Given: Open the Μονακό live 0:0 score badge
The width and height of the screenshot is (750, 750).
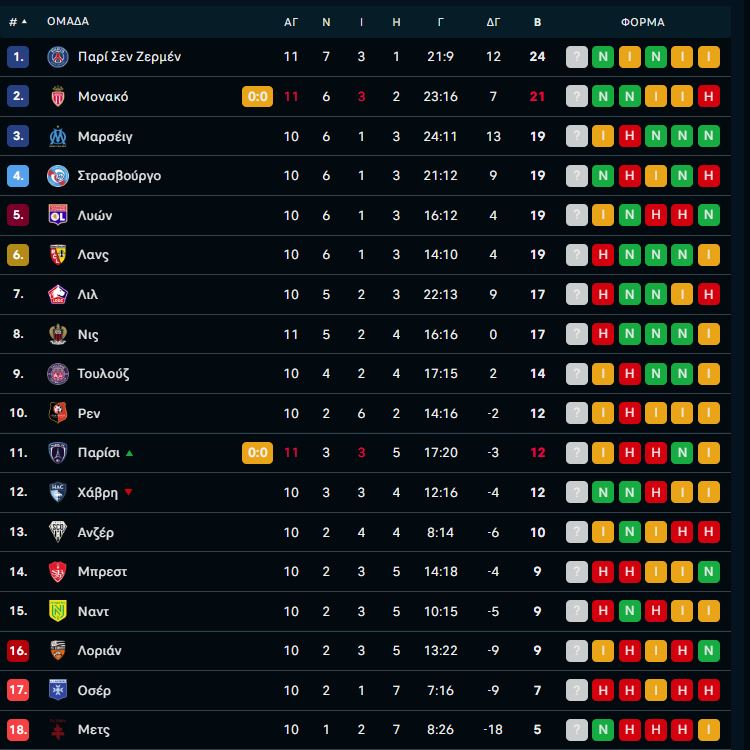Looking at the screenshot, I should tap(257, 97).
